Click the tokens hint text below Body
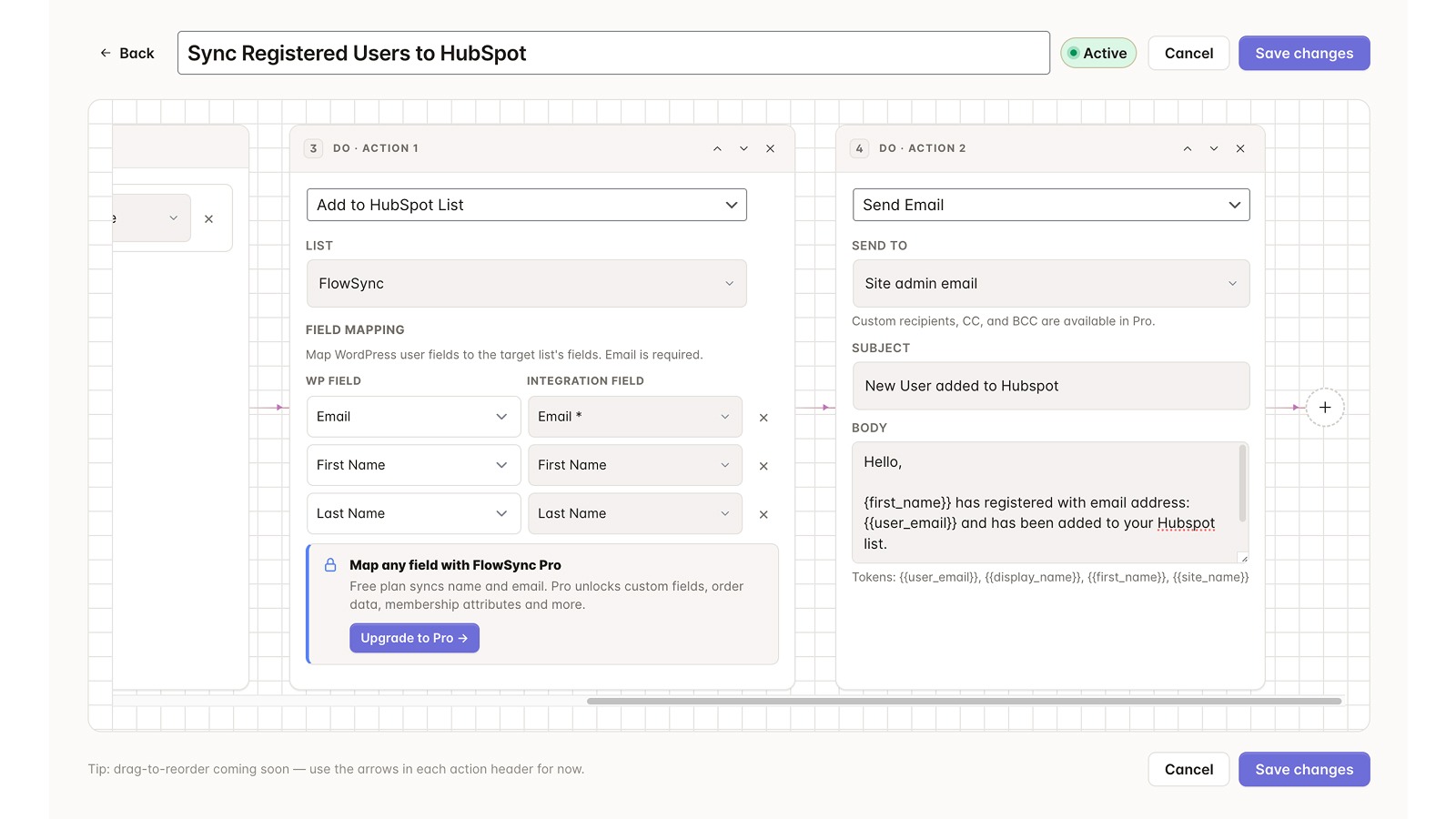The width and height of the screenshot is (1456, 819). 1050,577
